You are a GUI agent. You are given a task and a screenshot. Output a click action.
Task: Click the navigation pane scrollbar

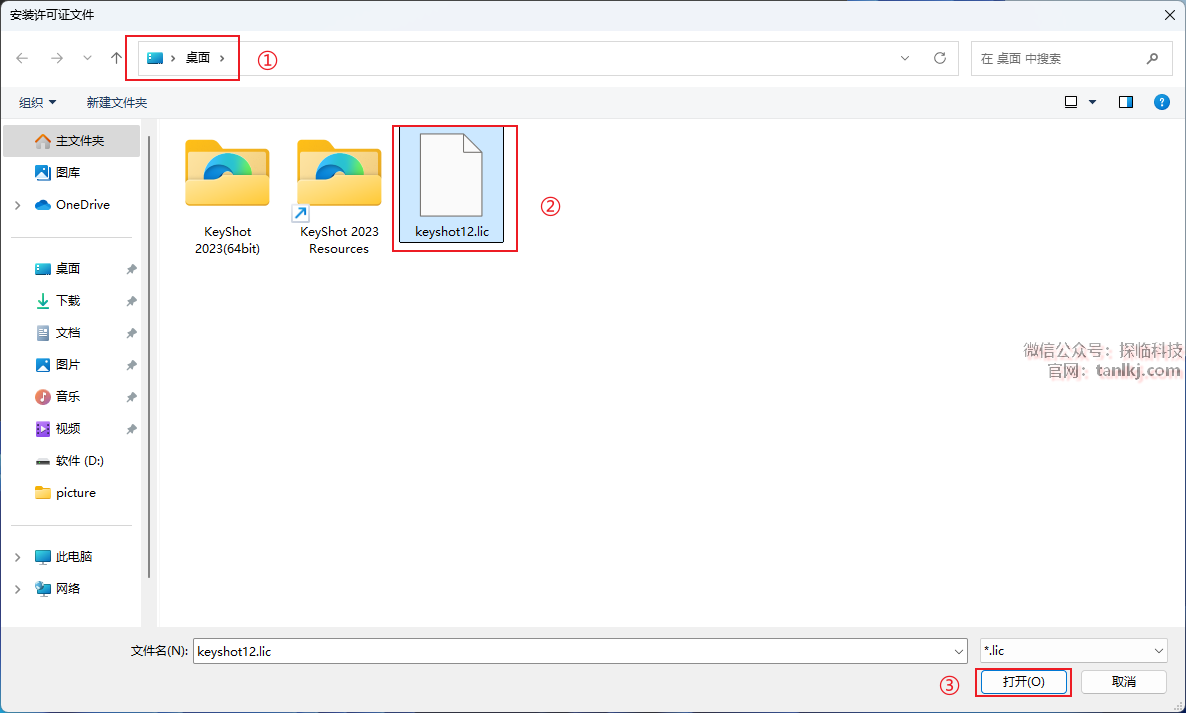(149, 355)
